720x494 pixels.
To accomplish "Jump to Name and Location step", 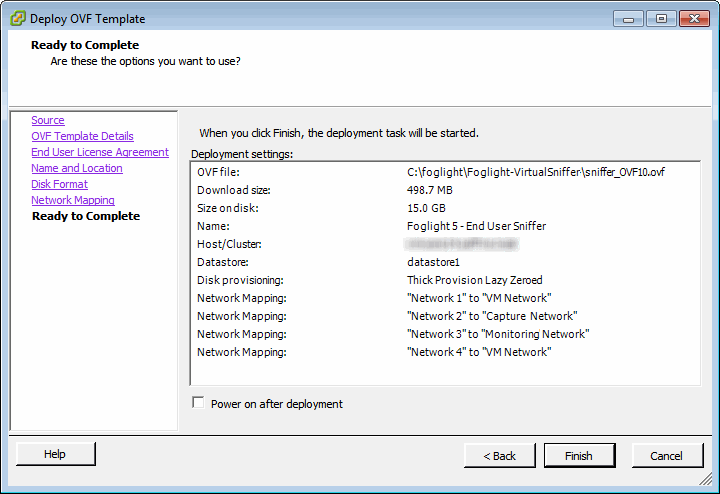I will pos(77,168).
